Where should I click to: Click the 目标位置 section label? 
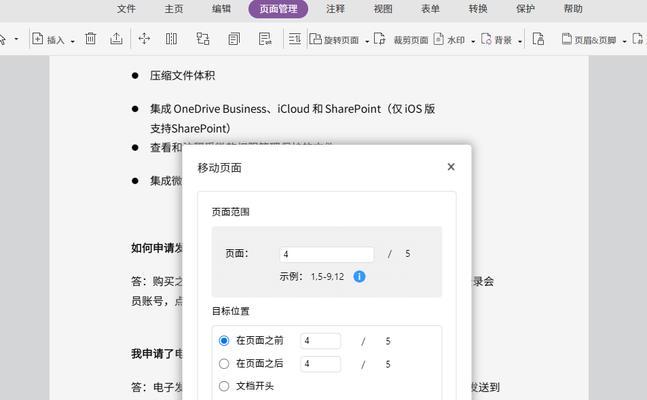click(231, 311)
